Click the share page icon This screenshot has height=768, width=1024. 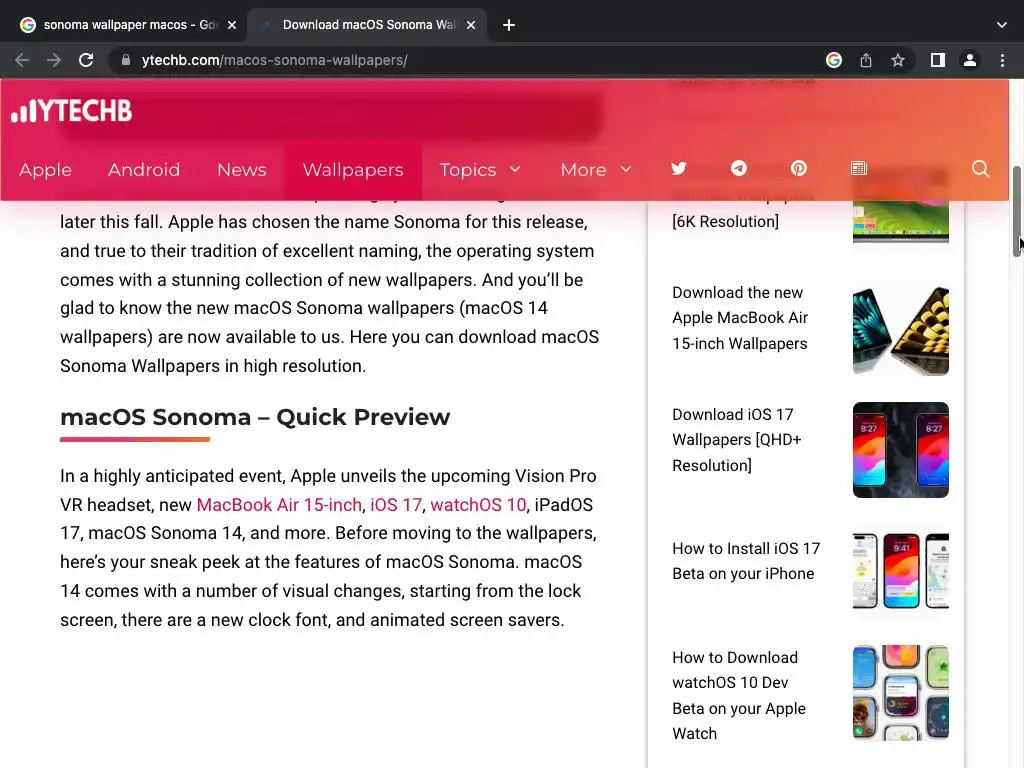(865, 60)
